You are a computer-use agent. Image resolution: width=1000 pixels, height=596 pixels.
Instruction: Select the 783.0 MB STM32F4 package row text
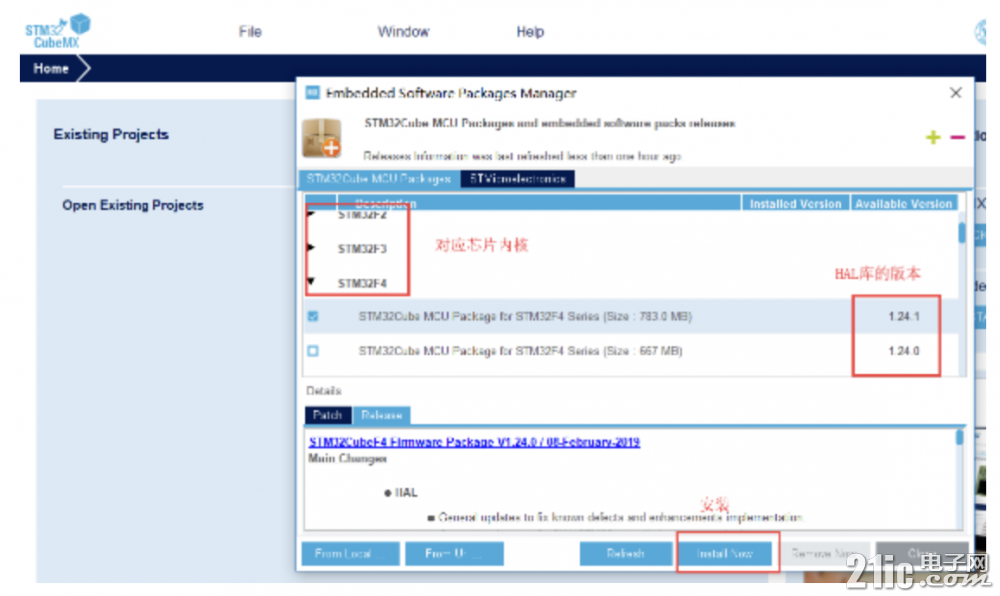[x=525, y=316]
